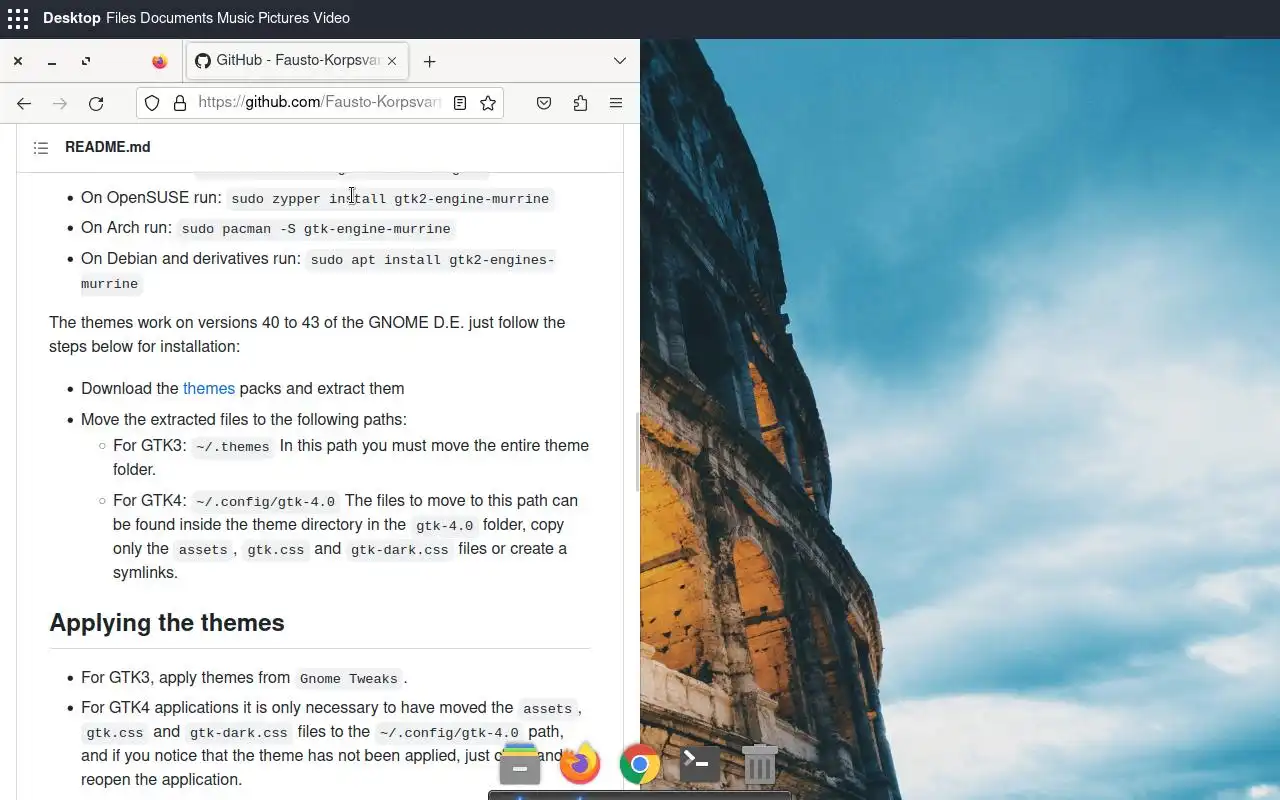Launch file manager from dock

520,765
